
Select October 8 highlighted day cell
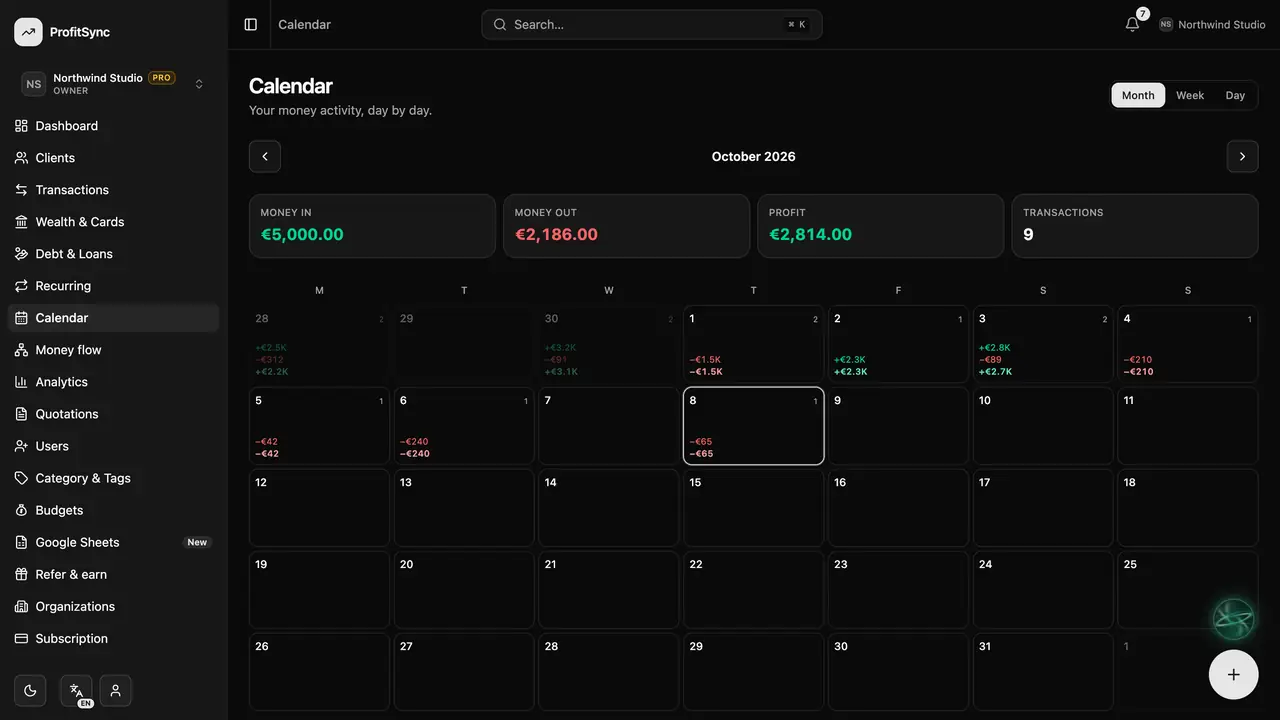(754, 426)
